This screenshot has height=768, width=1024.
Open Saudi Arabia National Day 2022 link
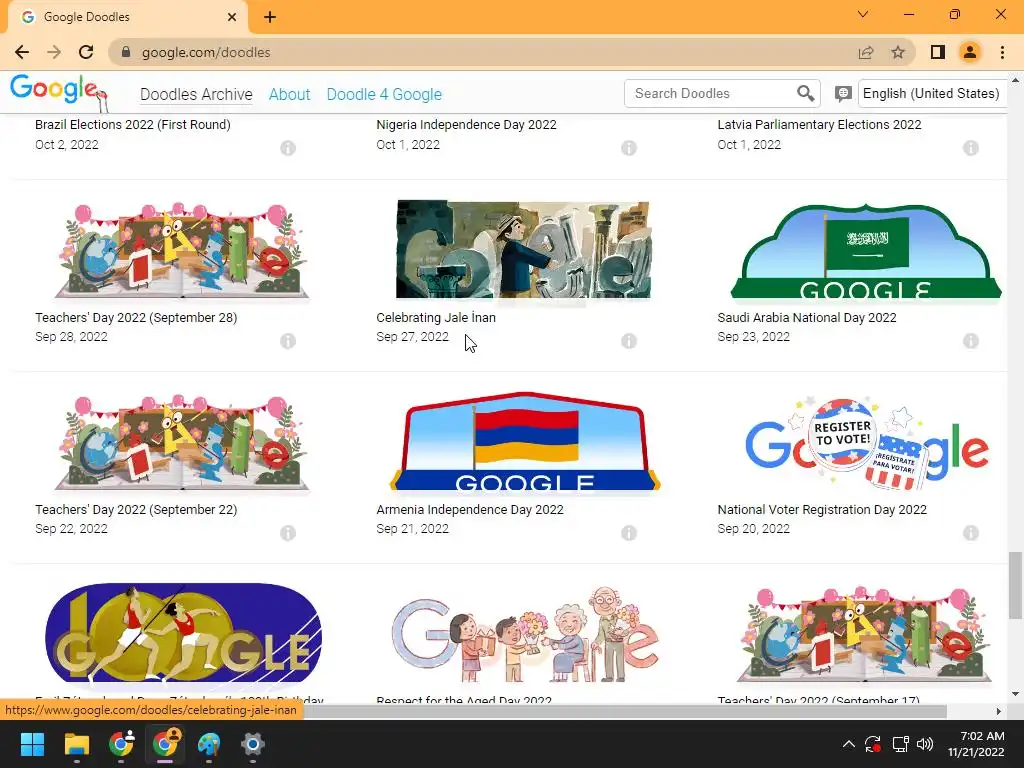[807, 317]
